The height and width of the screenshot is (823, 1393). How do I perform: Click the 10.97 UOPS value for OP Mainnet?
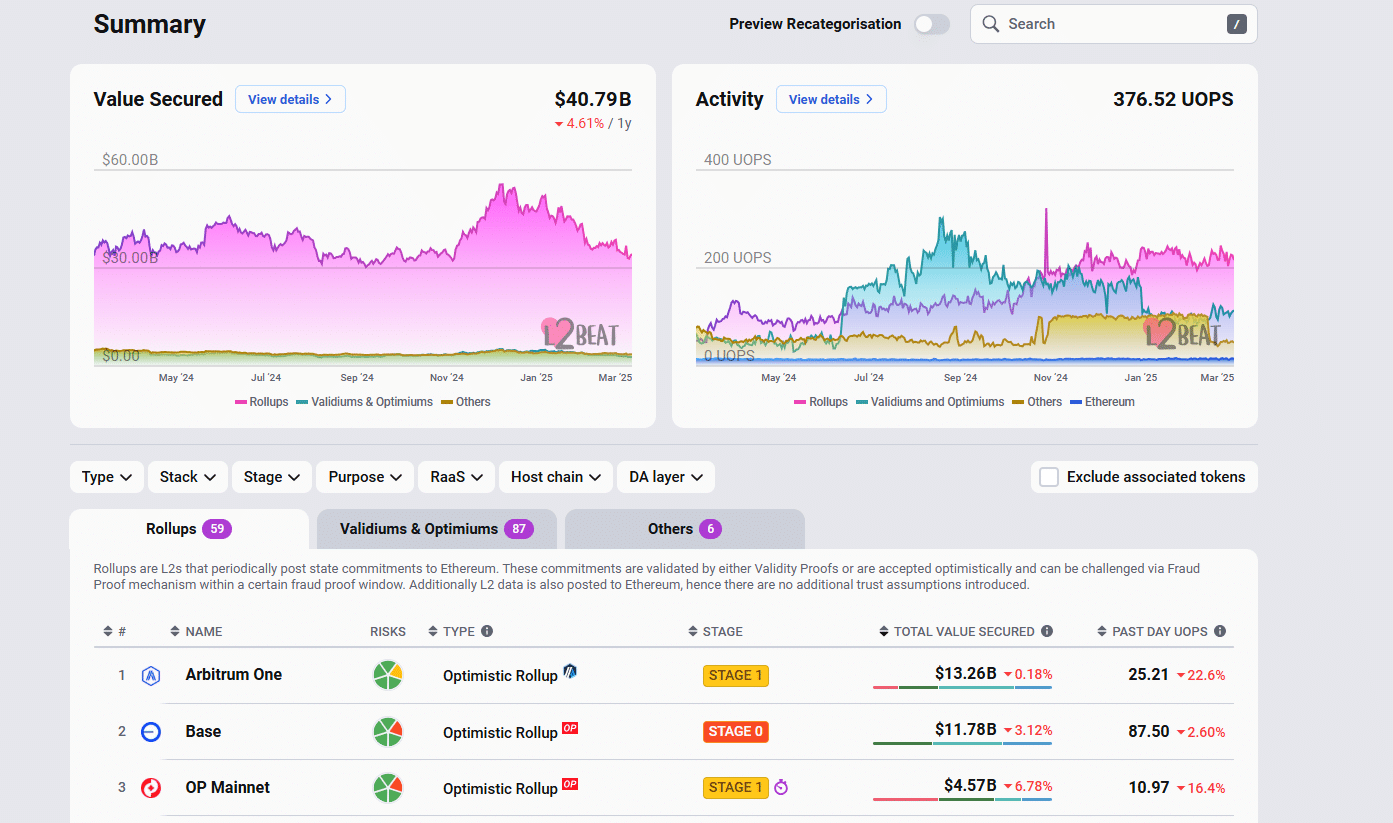coord(1149,788)
